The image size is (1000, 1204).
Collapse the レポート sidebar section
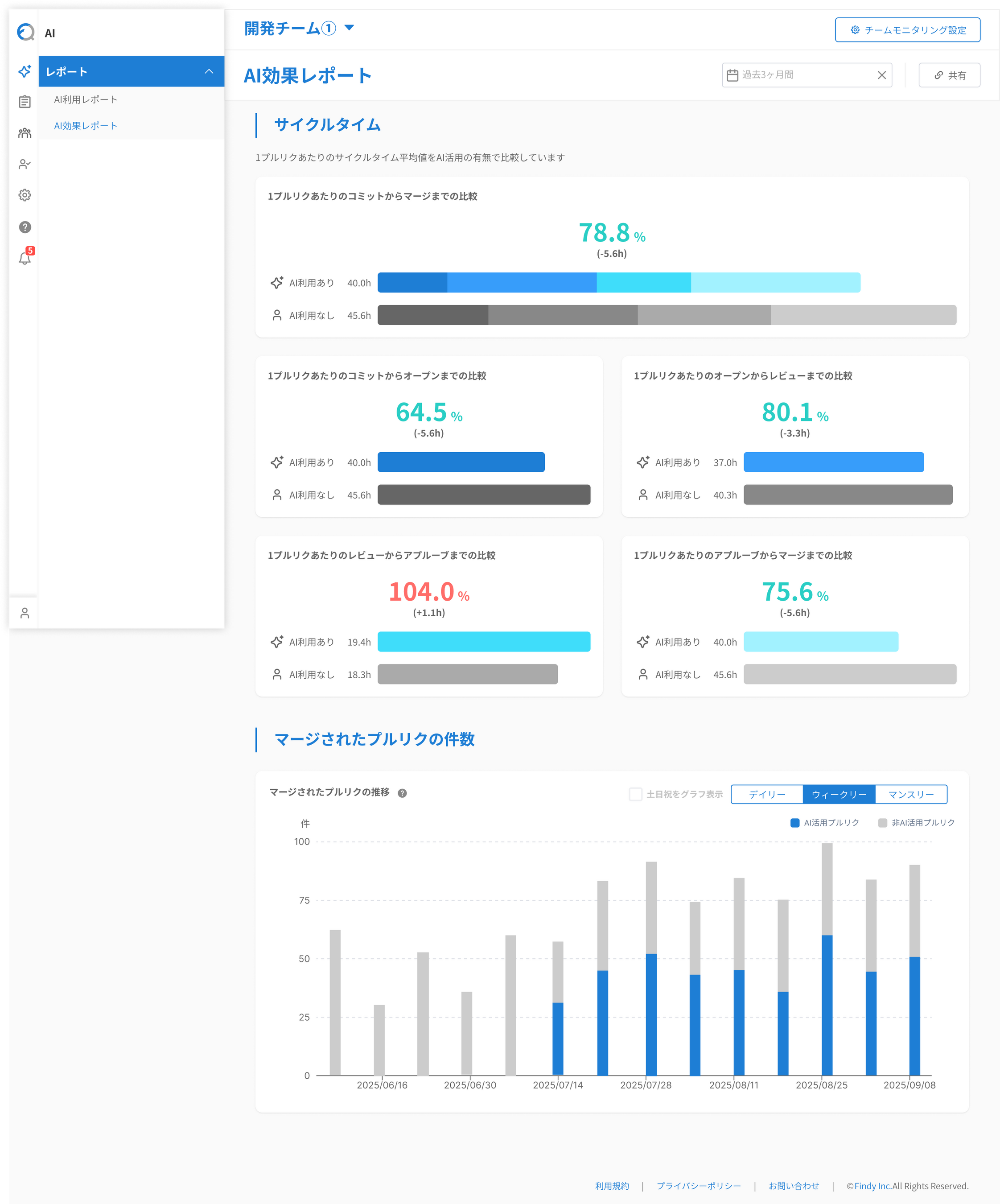[209, 72]
